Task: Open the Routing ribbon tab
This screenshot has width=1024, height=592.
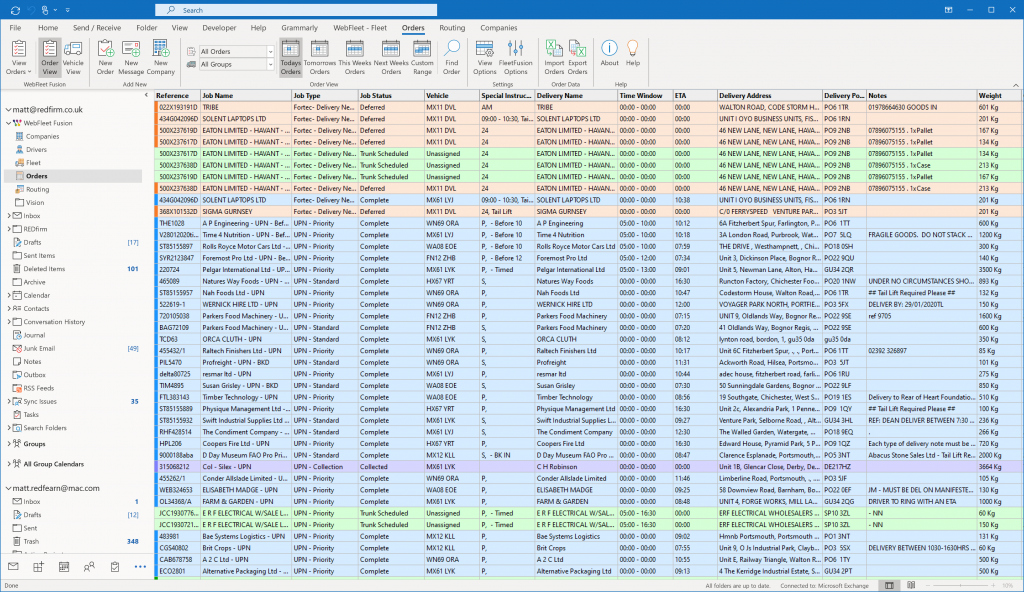Action: 452,28
